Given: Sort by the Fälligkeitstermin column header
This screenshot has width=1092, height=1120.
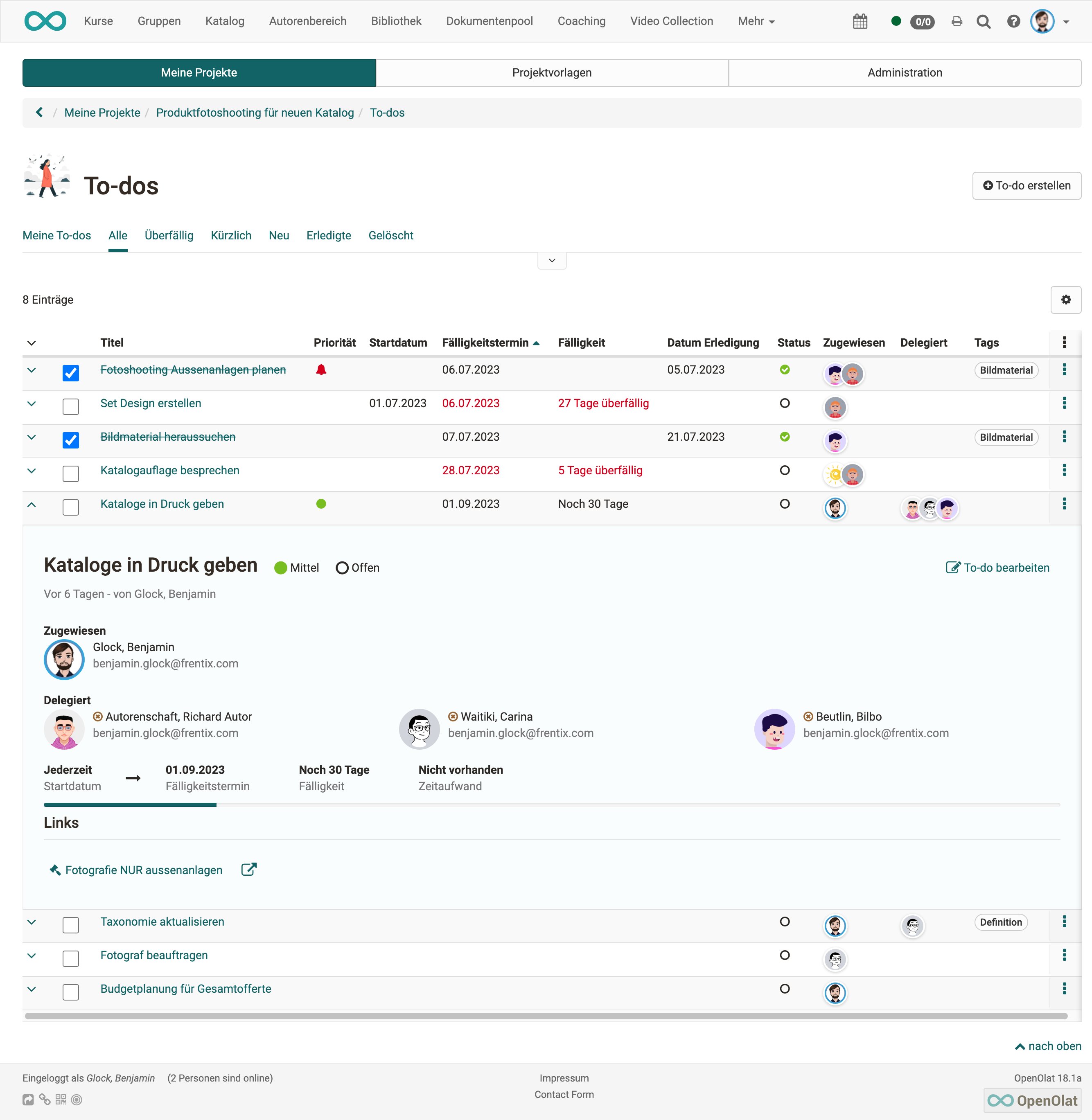Looking at the screenshot, I should click(x=486, y=343).
